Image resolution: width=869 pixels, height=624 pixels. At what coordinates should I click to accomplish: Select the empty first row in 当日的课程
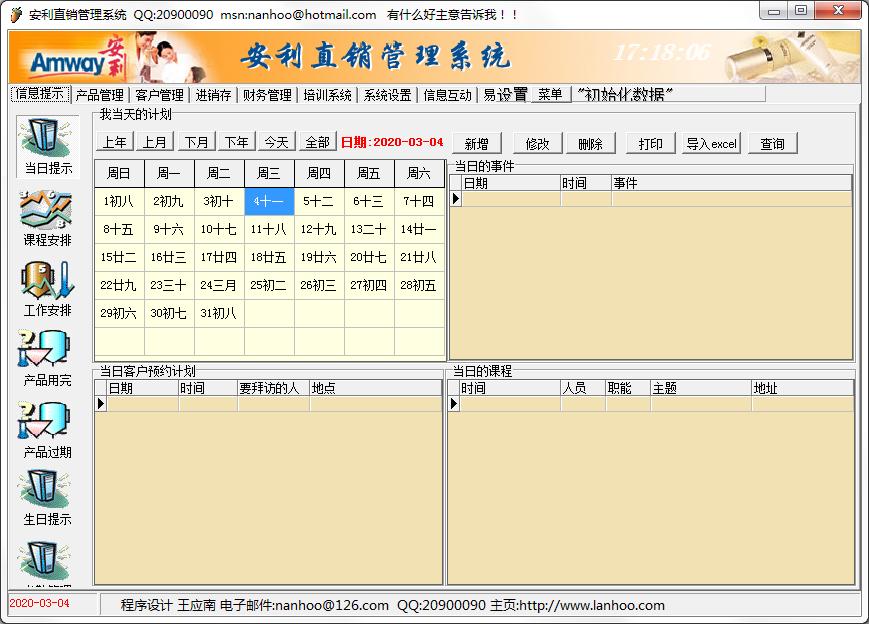(x=651, y=404)
